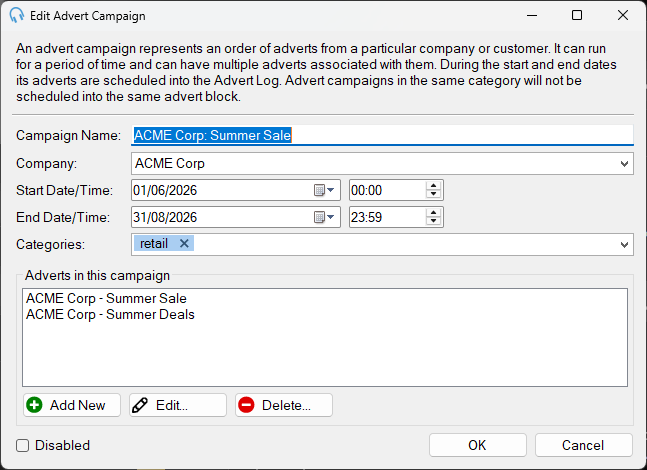This screenshot has width=647, height=470.
Task: Remove the retail category tag
Action: coord(184,243)
